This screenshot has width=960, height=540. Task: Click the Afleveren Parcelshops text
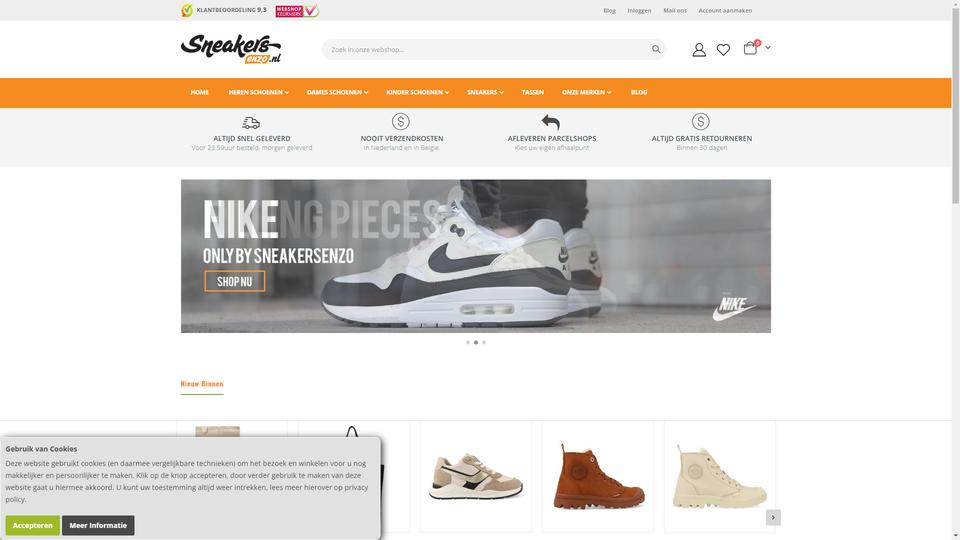click(552, 138)
